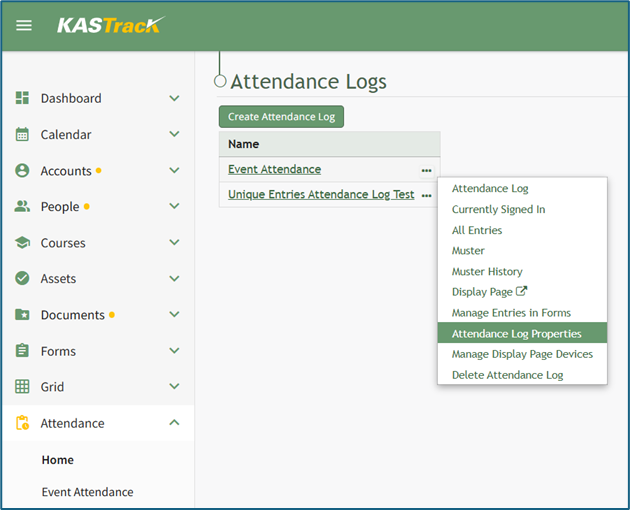Image resolution: width=630 pixels, height=510 pixels.
Task: Click the Accounts person icon
Action: click(x=22, y=171)
